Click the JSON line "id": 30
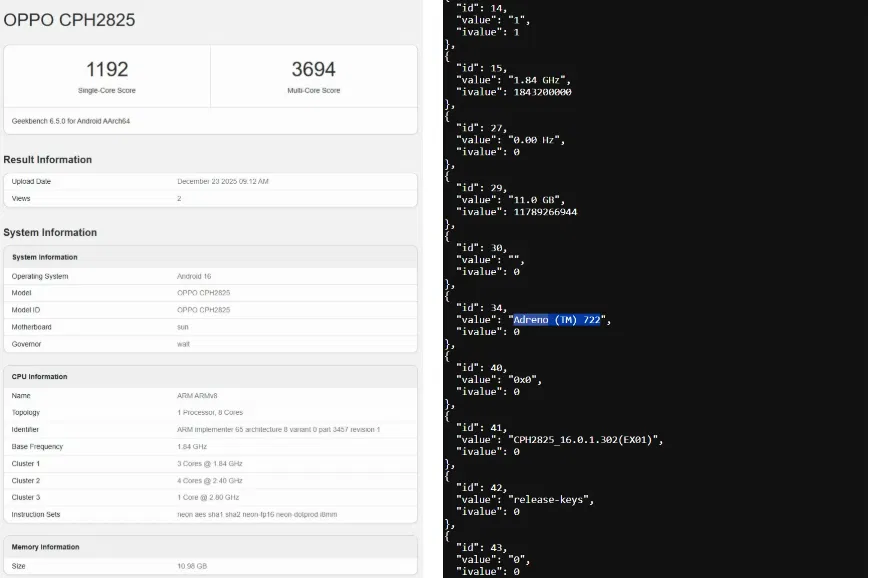This screenshot has width=869, height=578. pos(481,248)
